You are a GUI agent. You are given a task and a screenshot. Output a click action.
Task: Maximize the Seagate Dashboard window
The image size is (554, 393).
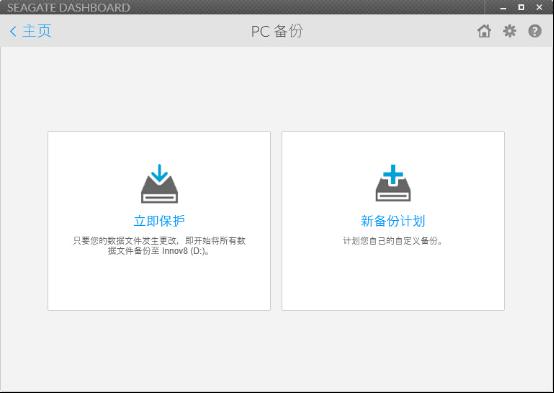point(521,7)
